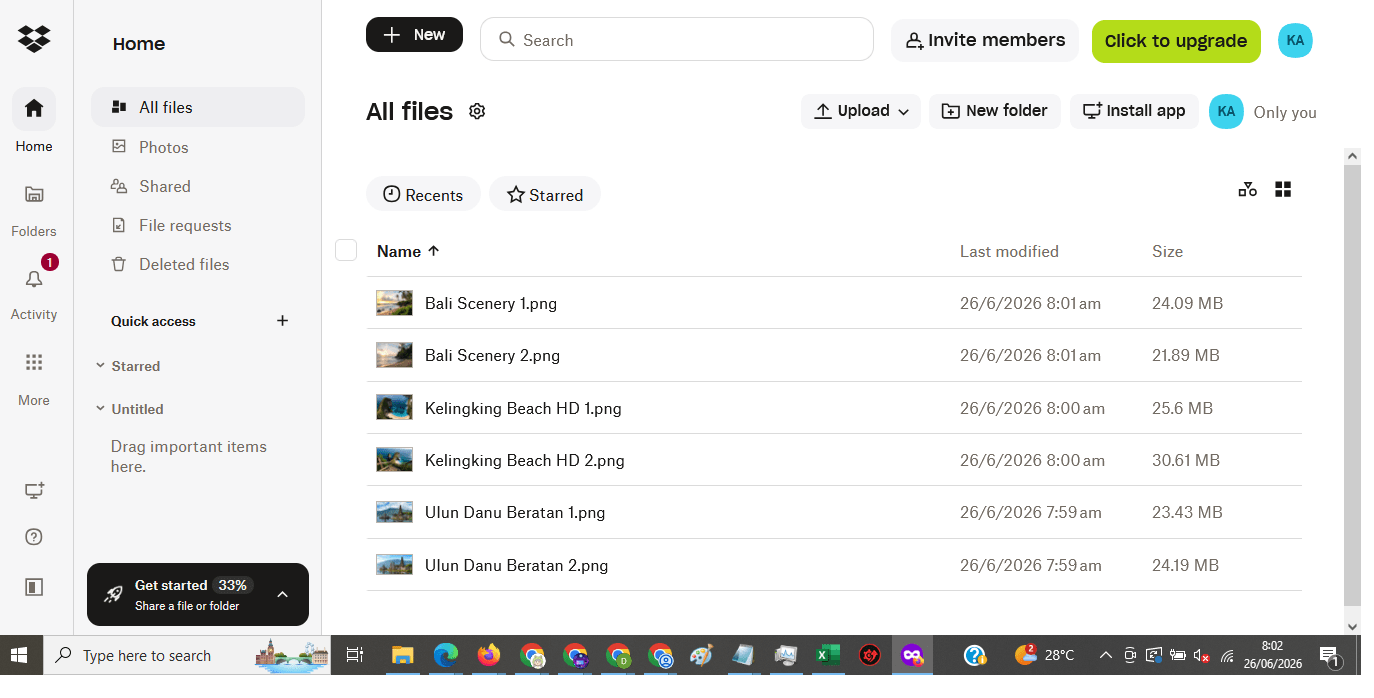Click the Install app button
Screen dimensions: 1374x698
coord(1134,111)
